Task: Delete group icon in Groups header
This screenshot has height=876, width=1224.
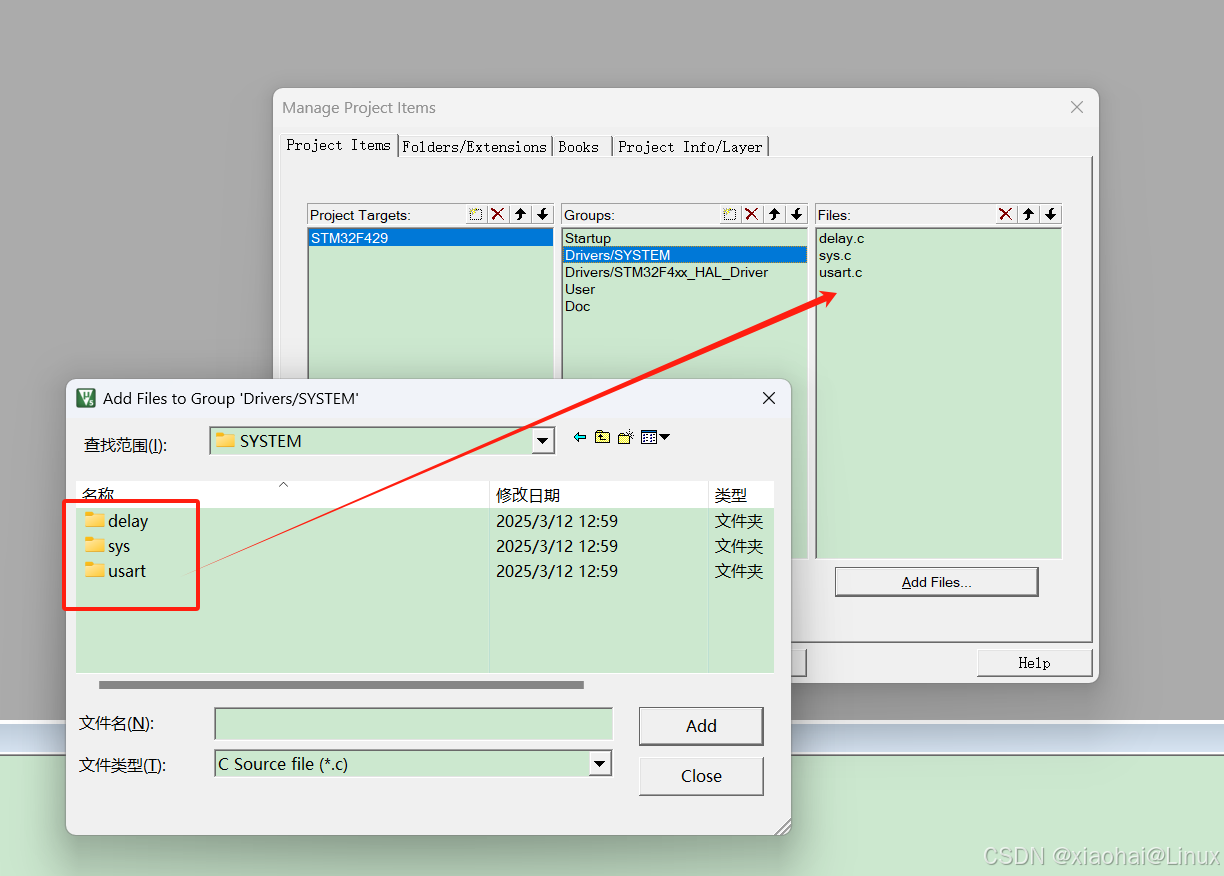Action: click(x=752, y=214)
